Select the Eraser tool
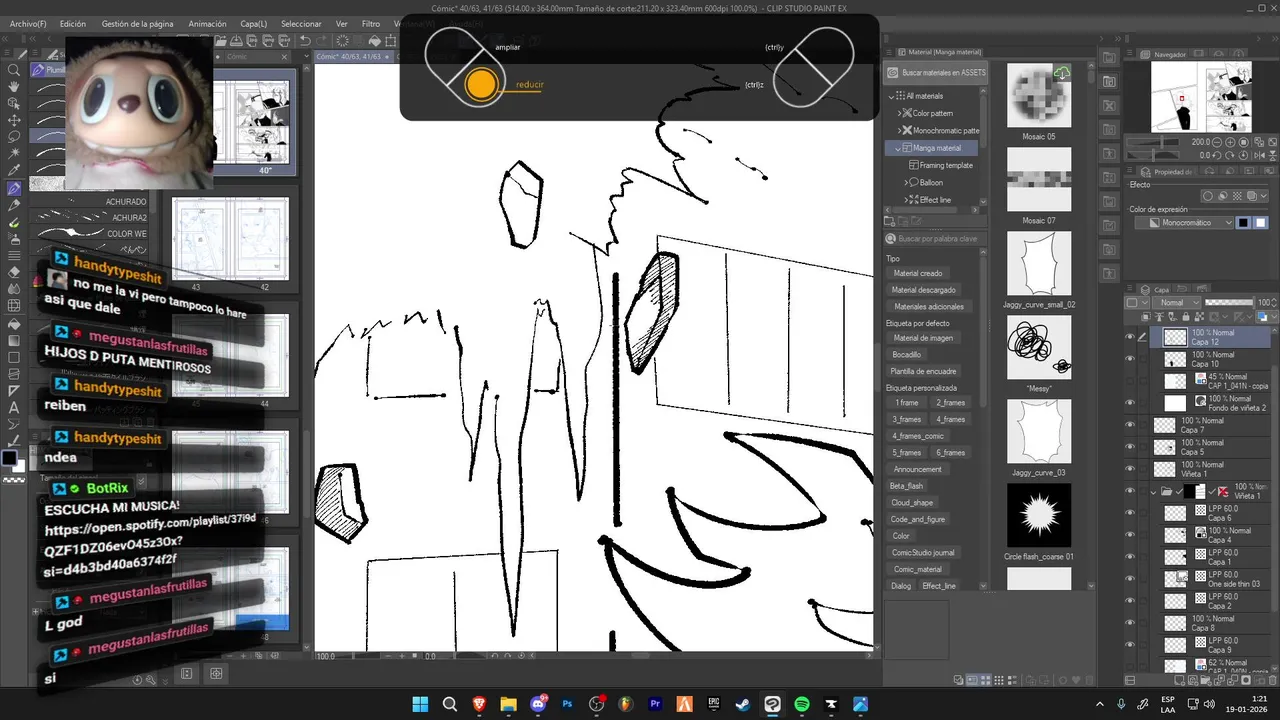Viewport: 1280px width, 720px height. click(x=14, y=272)
